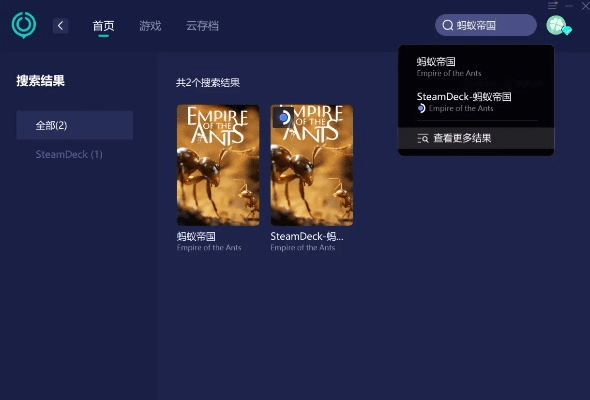Open the 云存档 tab
This screenshot has height=400, width=590.
point(202,26)
